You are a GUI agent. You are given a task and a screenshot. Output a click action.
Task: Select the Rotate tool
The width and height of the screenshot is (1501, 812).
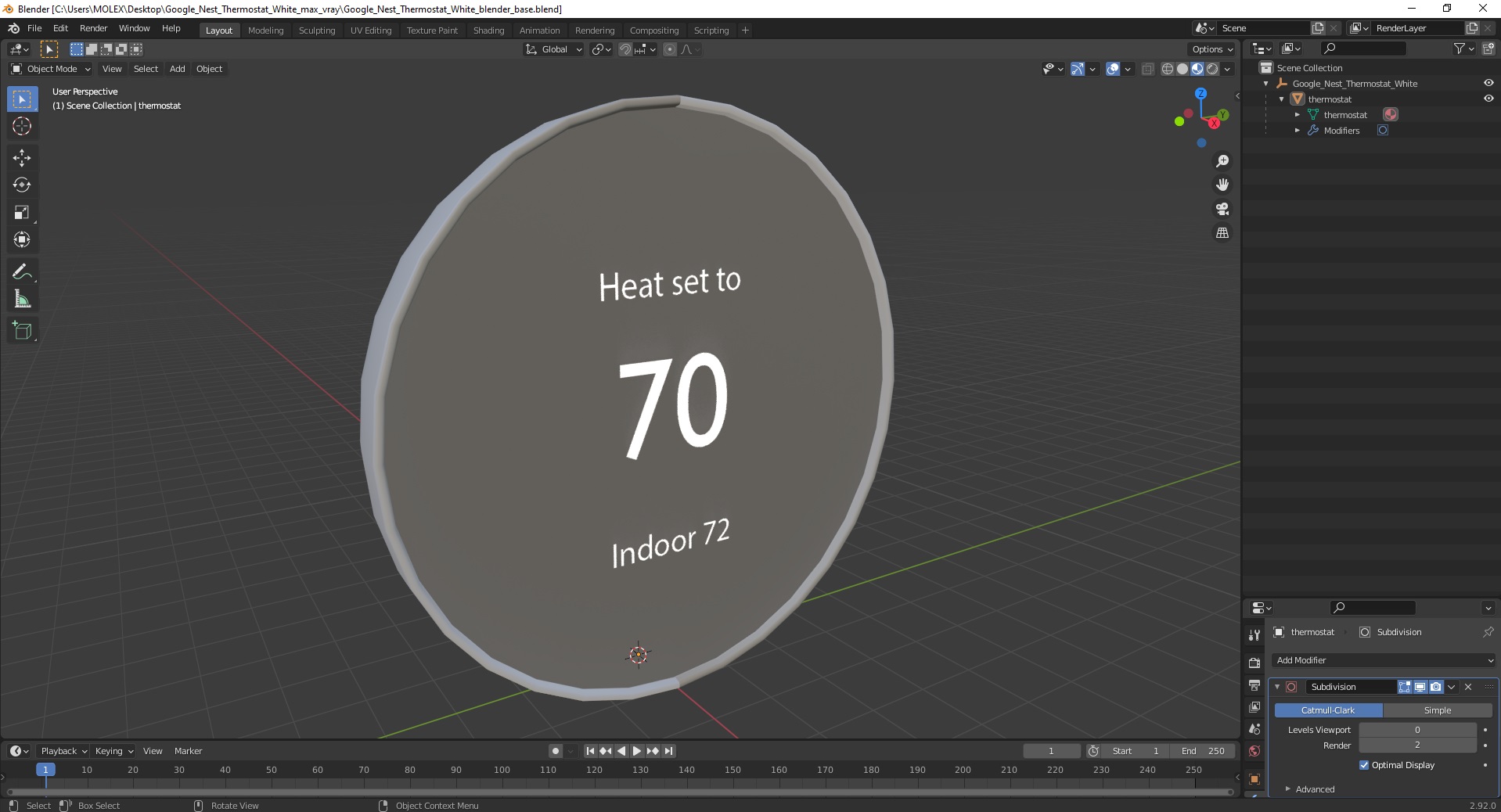(x=22, y=185)
